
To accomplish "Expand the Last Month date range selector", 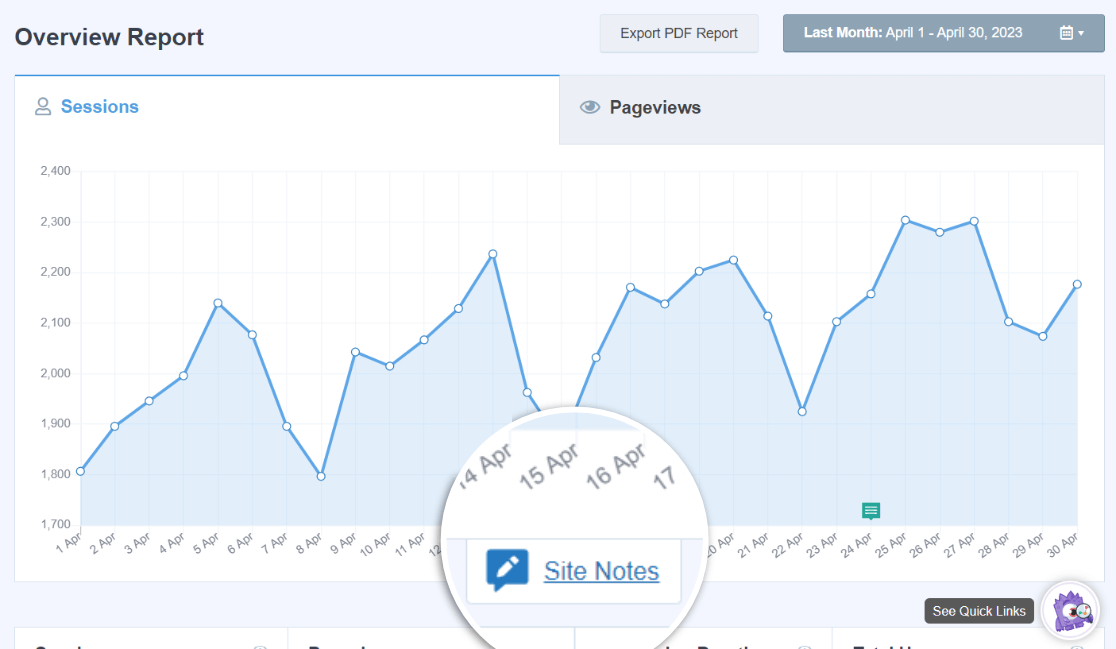I will coord(943,32).
